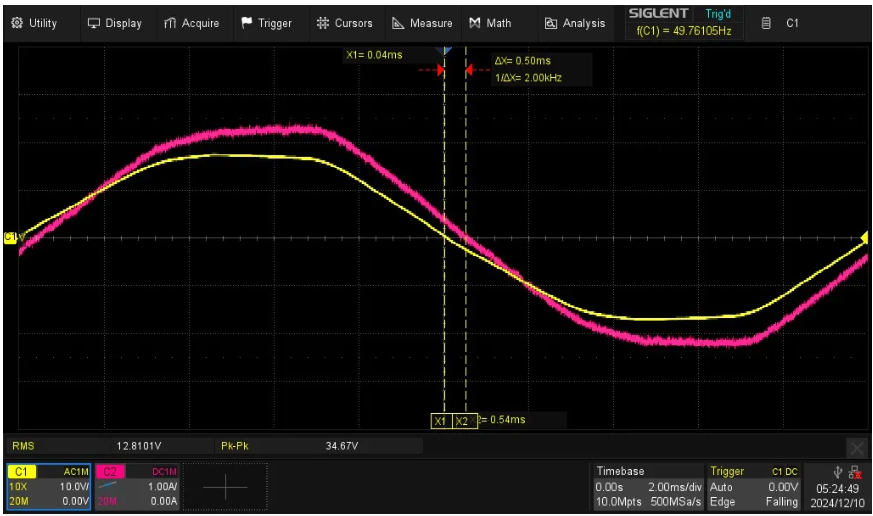The width and height of the screenshot is (873, 516).
Task: Click the 05:24:49 clock display
Action: (837, 489)
